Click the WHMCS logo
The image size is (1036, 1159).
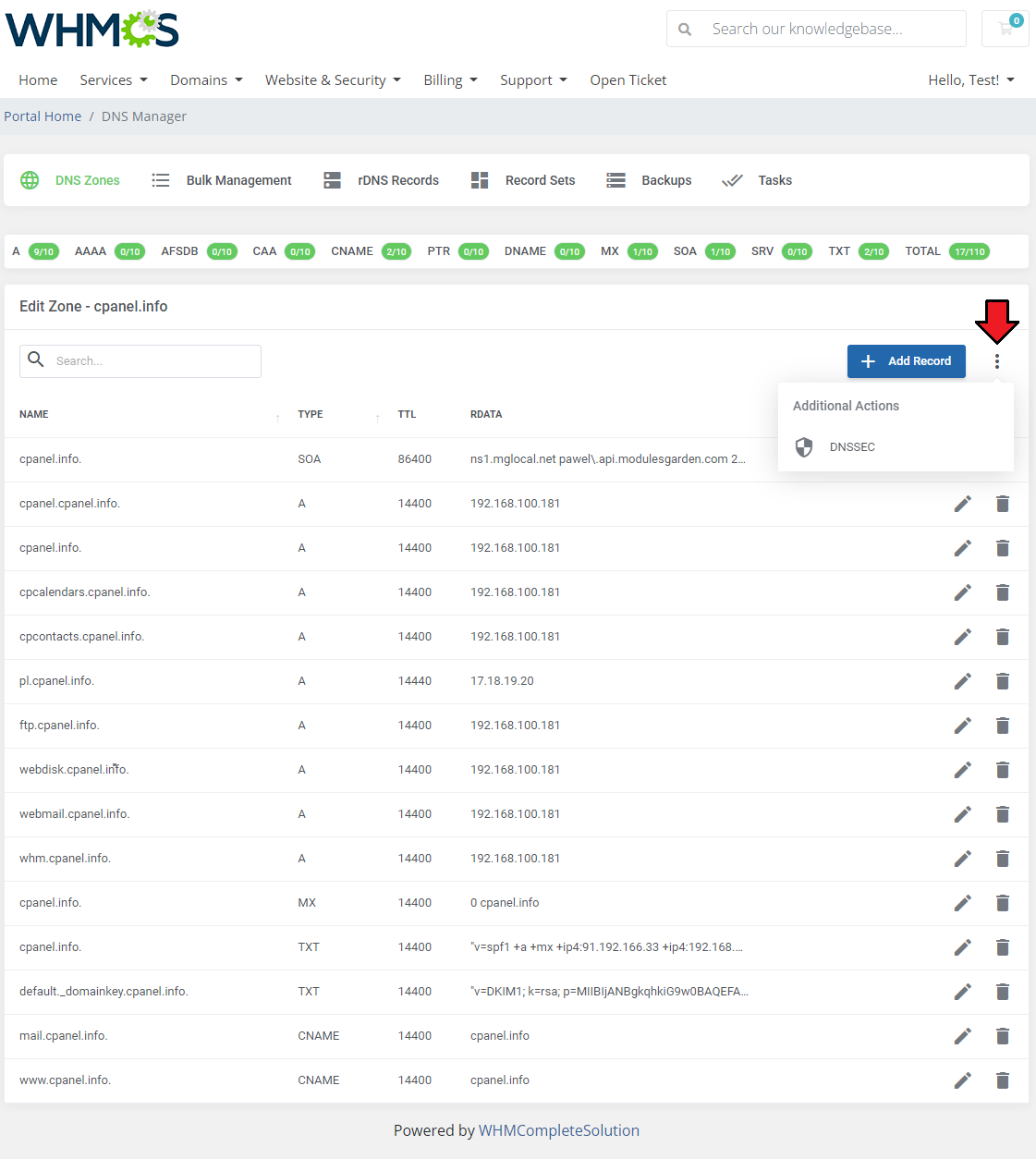[92, 30]
